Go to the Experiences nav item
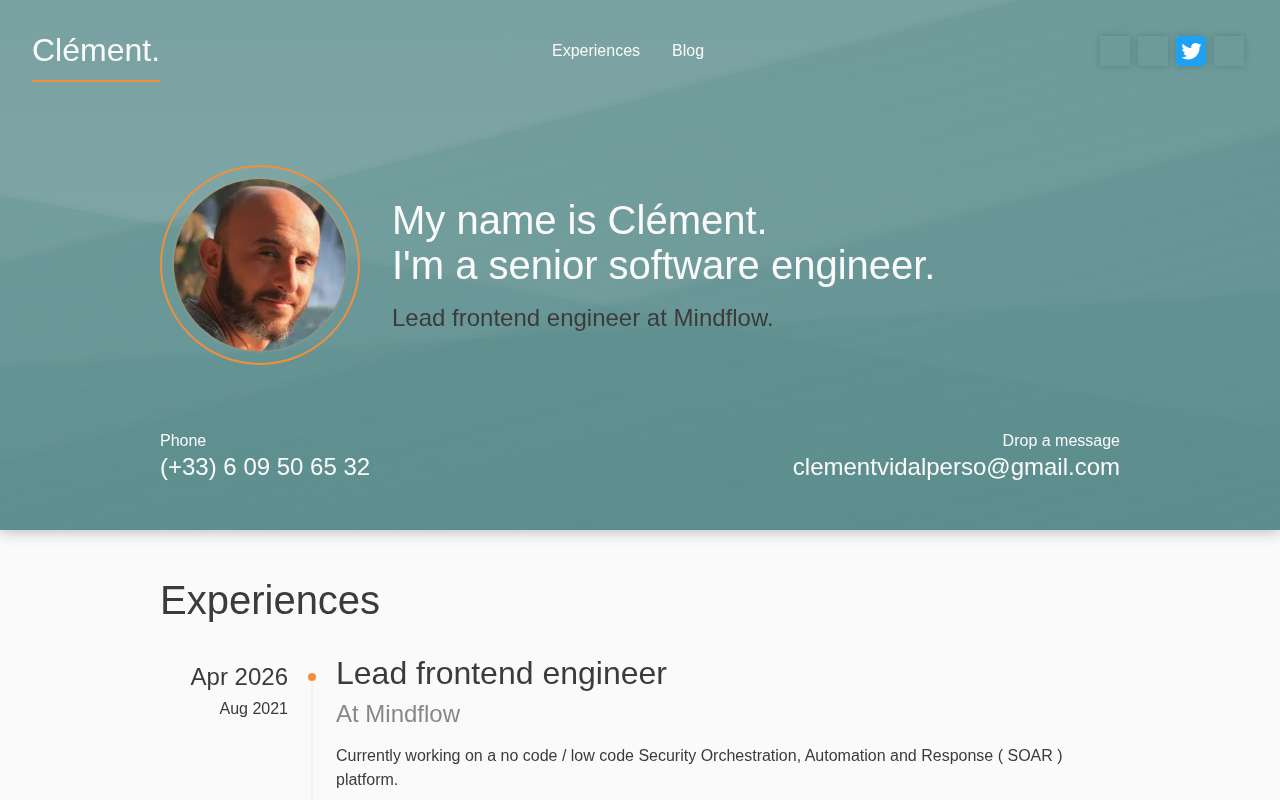The width and height of the screenshot is (1280, 800). 596,51
